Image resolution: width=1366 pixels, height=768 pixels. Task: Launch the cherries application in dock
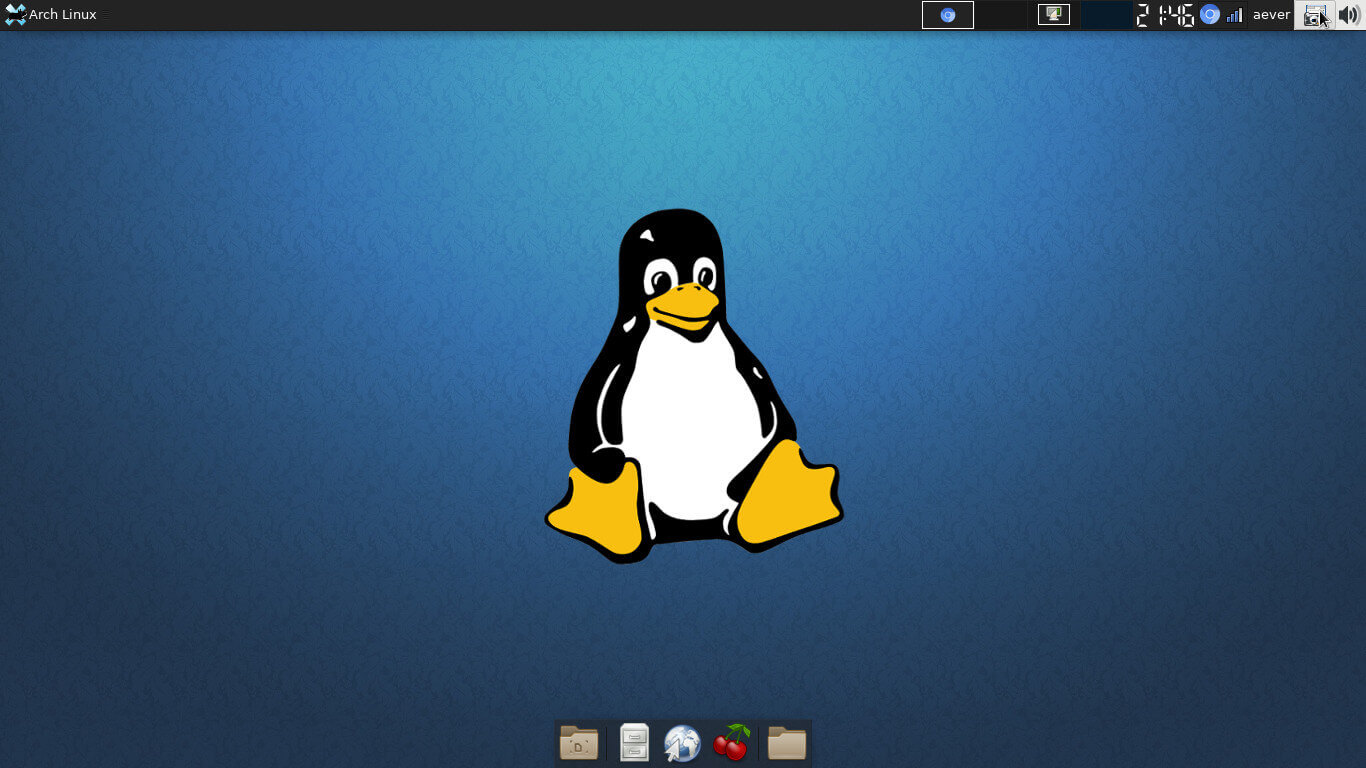732,743
